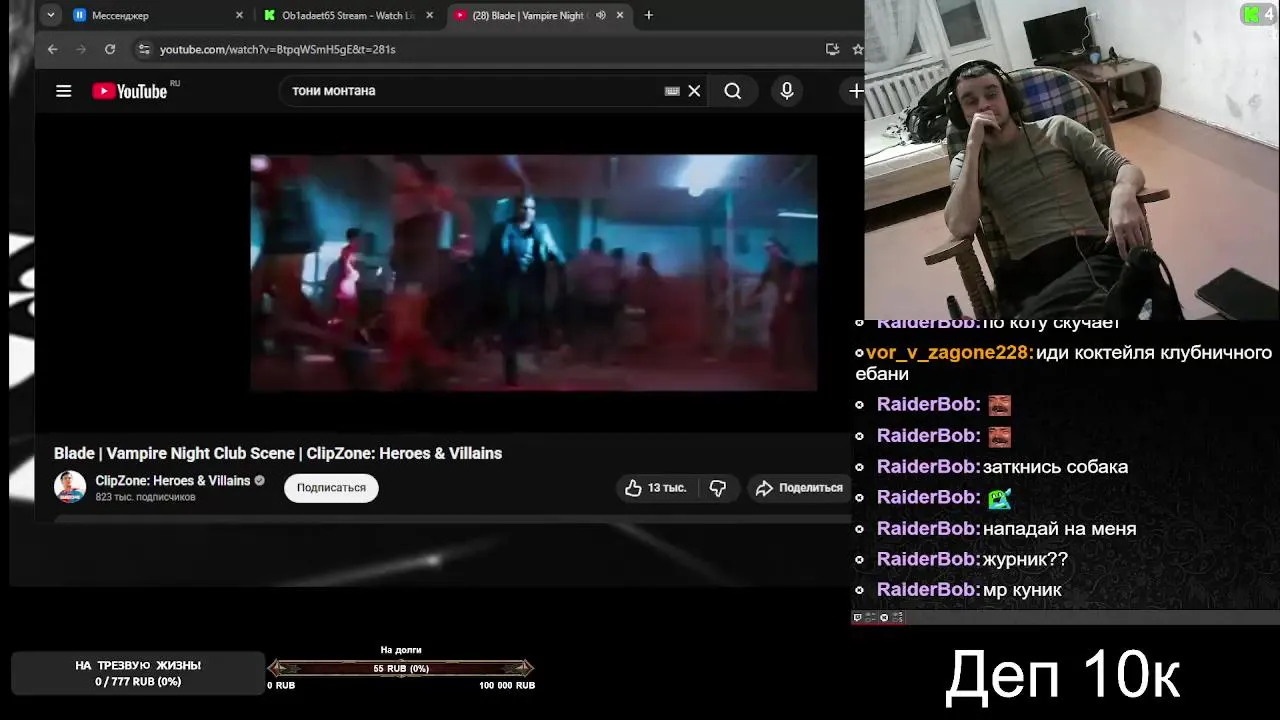Click the Деп 10к overlay text
This screenshot has width=1280, height=720.
tap(1063, 676)
